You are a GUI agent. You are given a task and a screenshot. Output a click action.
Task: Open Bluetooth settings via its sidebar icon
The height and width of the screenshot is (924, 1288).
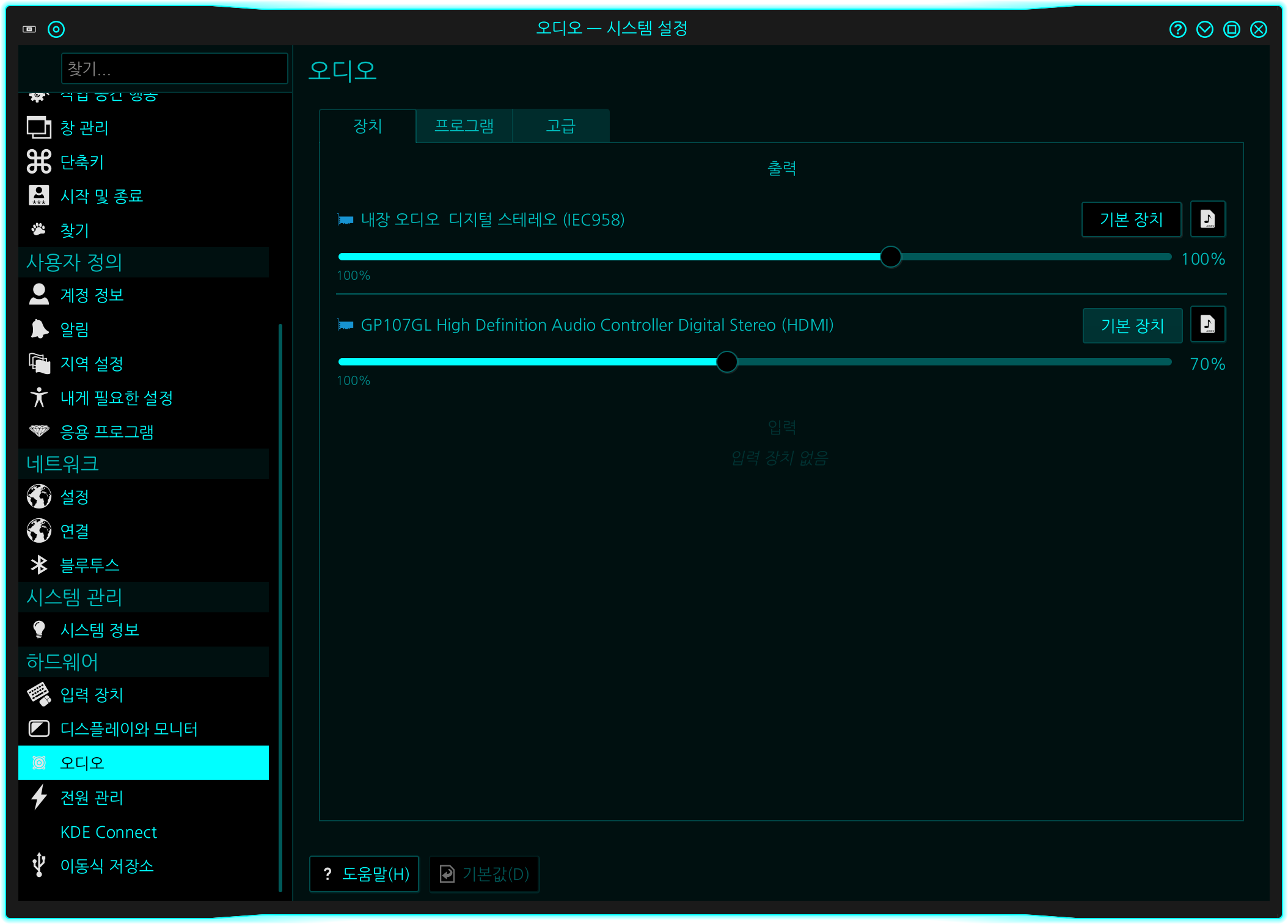[x=39, y=565]
